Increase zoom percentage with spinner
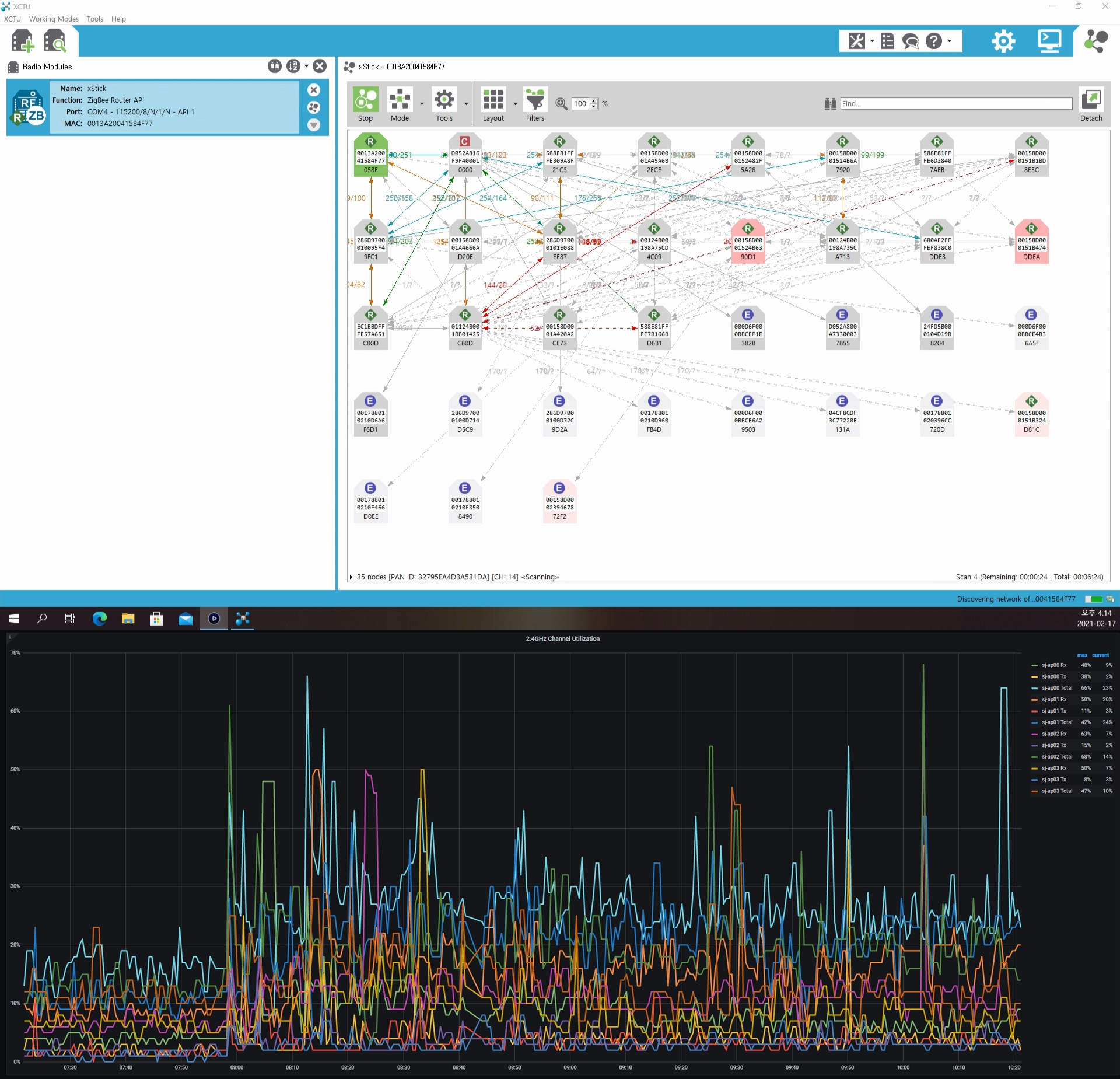 click(x=594, y=101)
